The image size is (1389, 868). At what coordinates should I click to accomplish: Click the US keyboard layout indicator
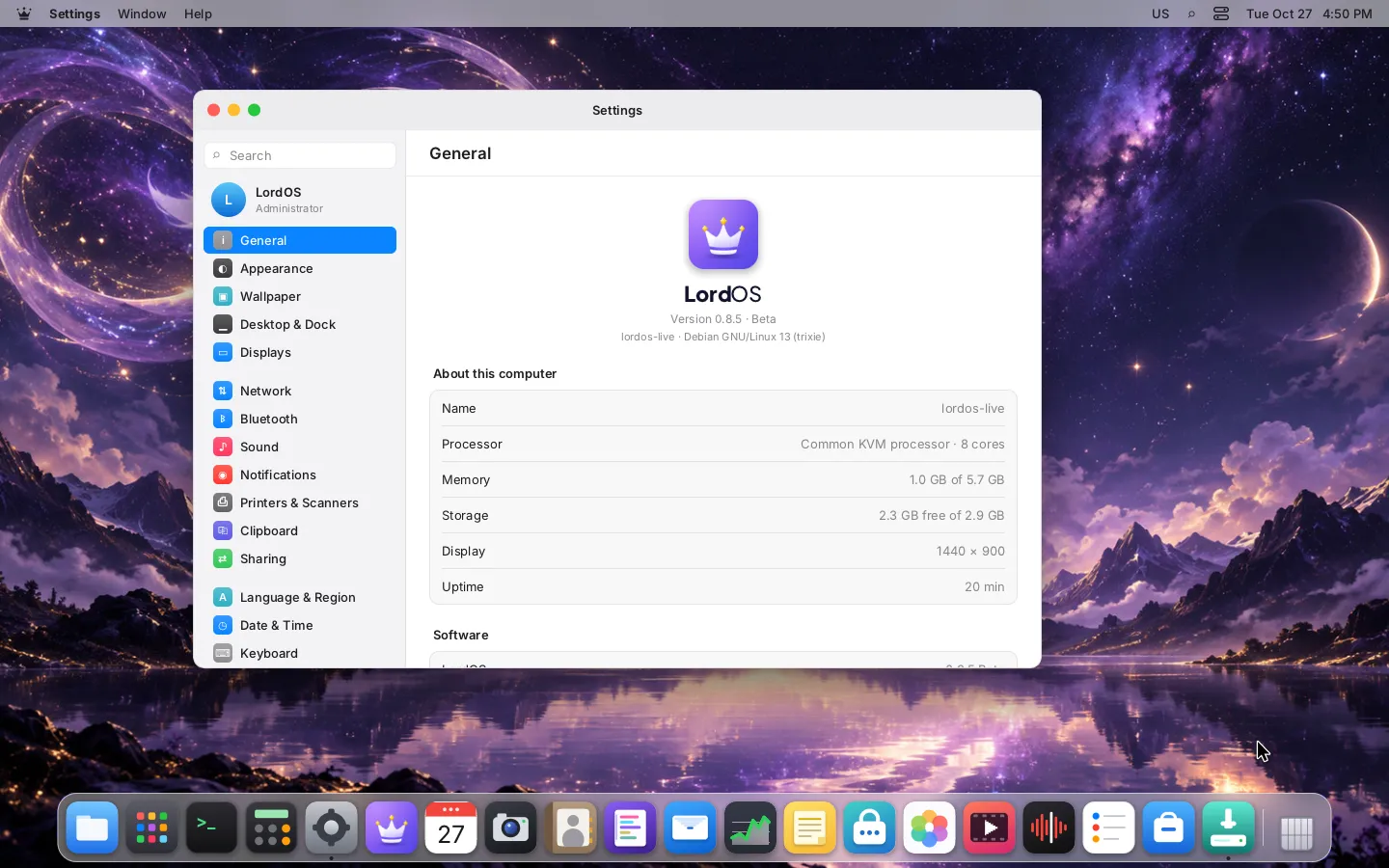[1160, 14]
